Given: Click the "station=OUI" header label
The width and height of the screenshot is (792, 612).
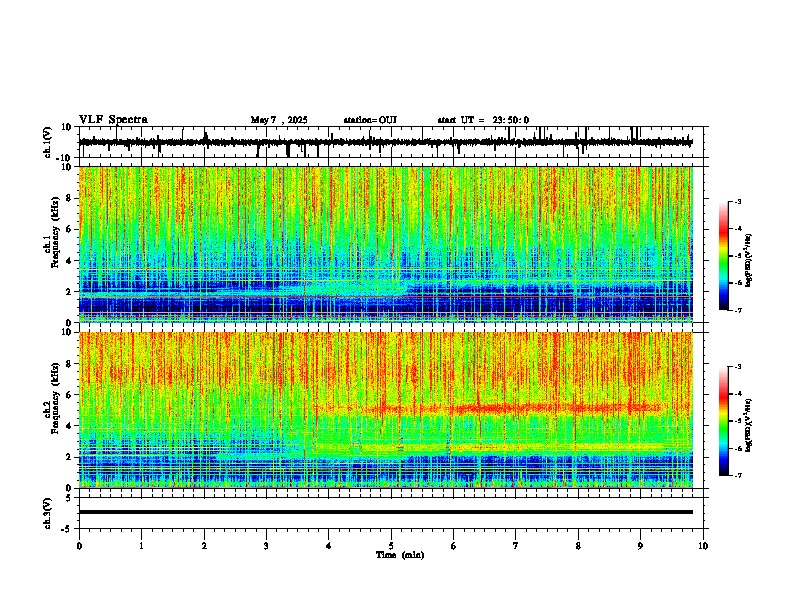Looking at the screenshot, I should [370, 120].
